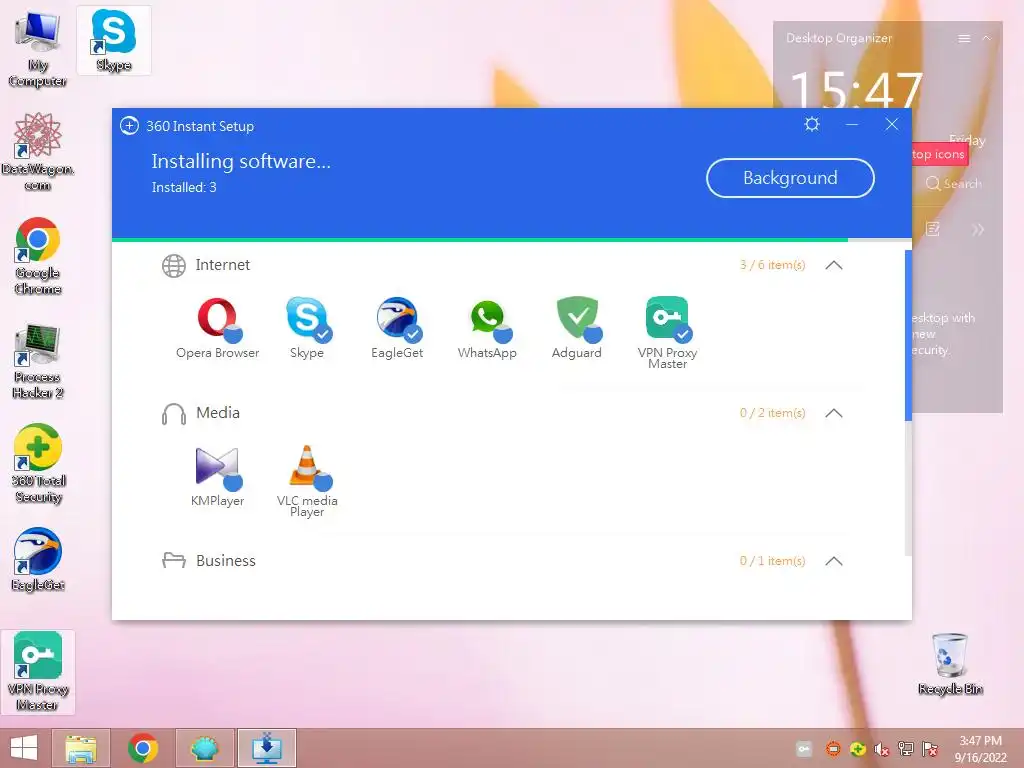1024x768 pixels.
Task: Select the Skype desktop shortcut
Action: [x=114, y=40]
